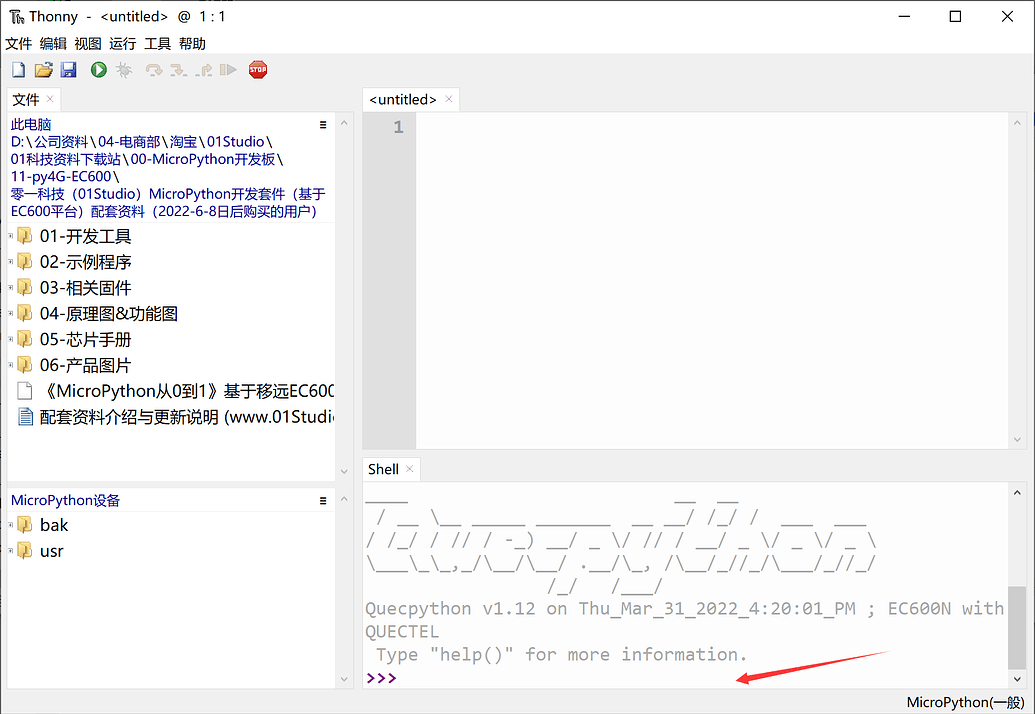Click the Resume debugging icon
The width and height of the screenshot is (1035, 714).
(x=228, y=70)
